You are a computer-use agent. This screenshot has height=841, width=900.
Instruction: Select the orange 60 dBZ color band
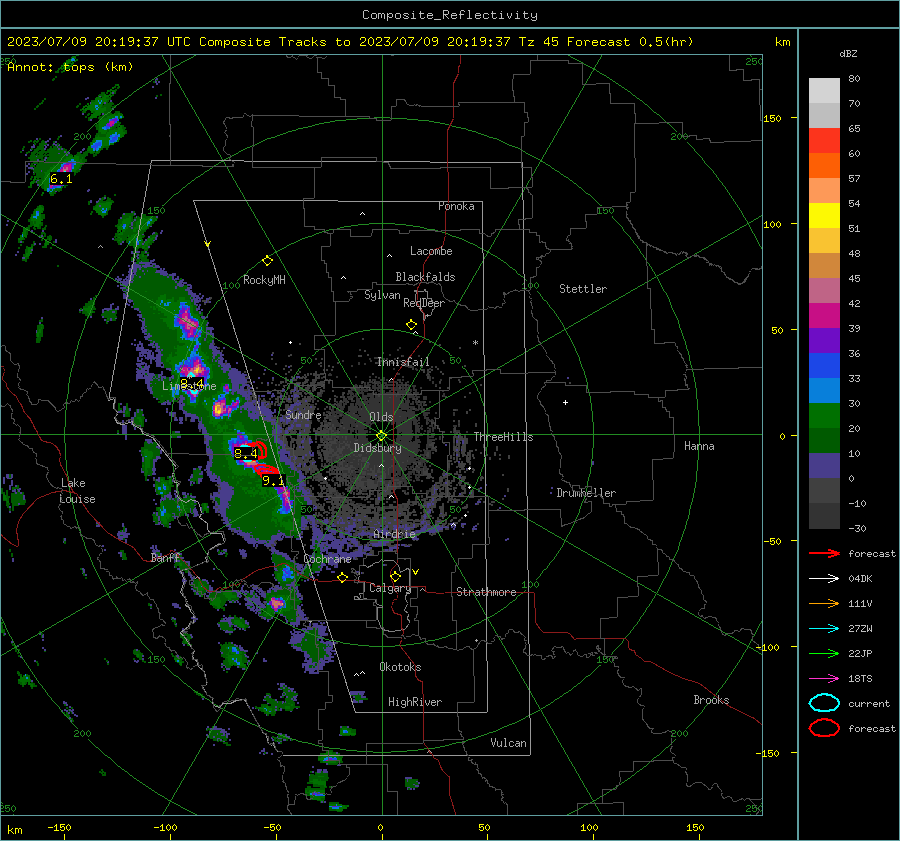coord(824,165)
